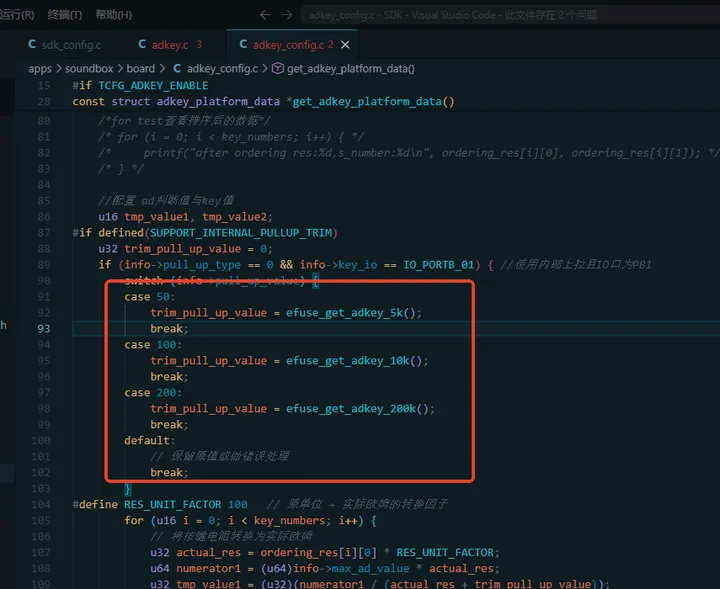Open the 帮助(H) menu

(x=113, y=15)
